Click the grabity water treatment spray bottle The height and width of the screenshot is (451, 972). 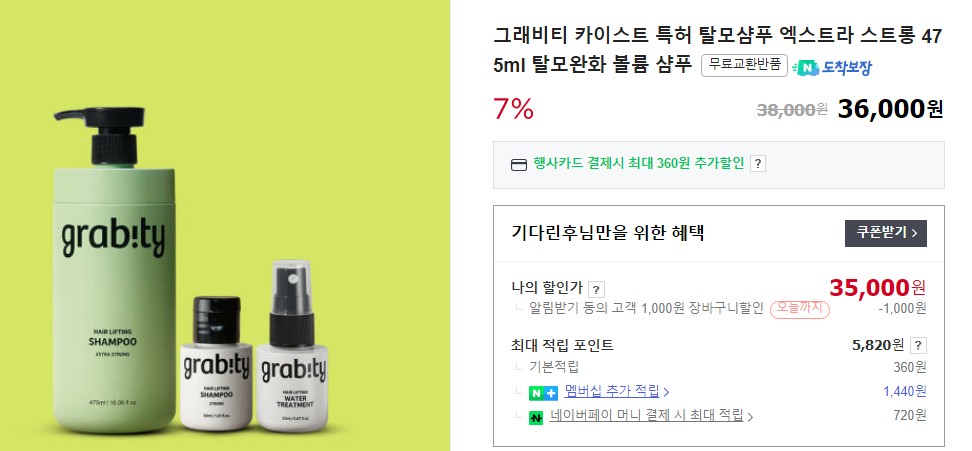pyautogui.click(x=291, y=346)
